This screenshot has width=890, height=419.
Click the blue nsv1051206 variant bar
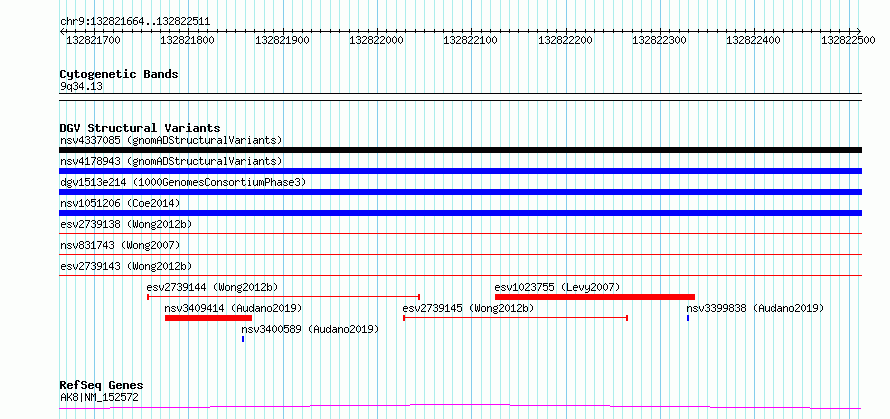tap(460, 213)
